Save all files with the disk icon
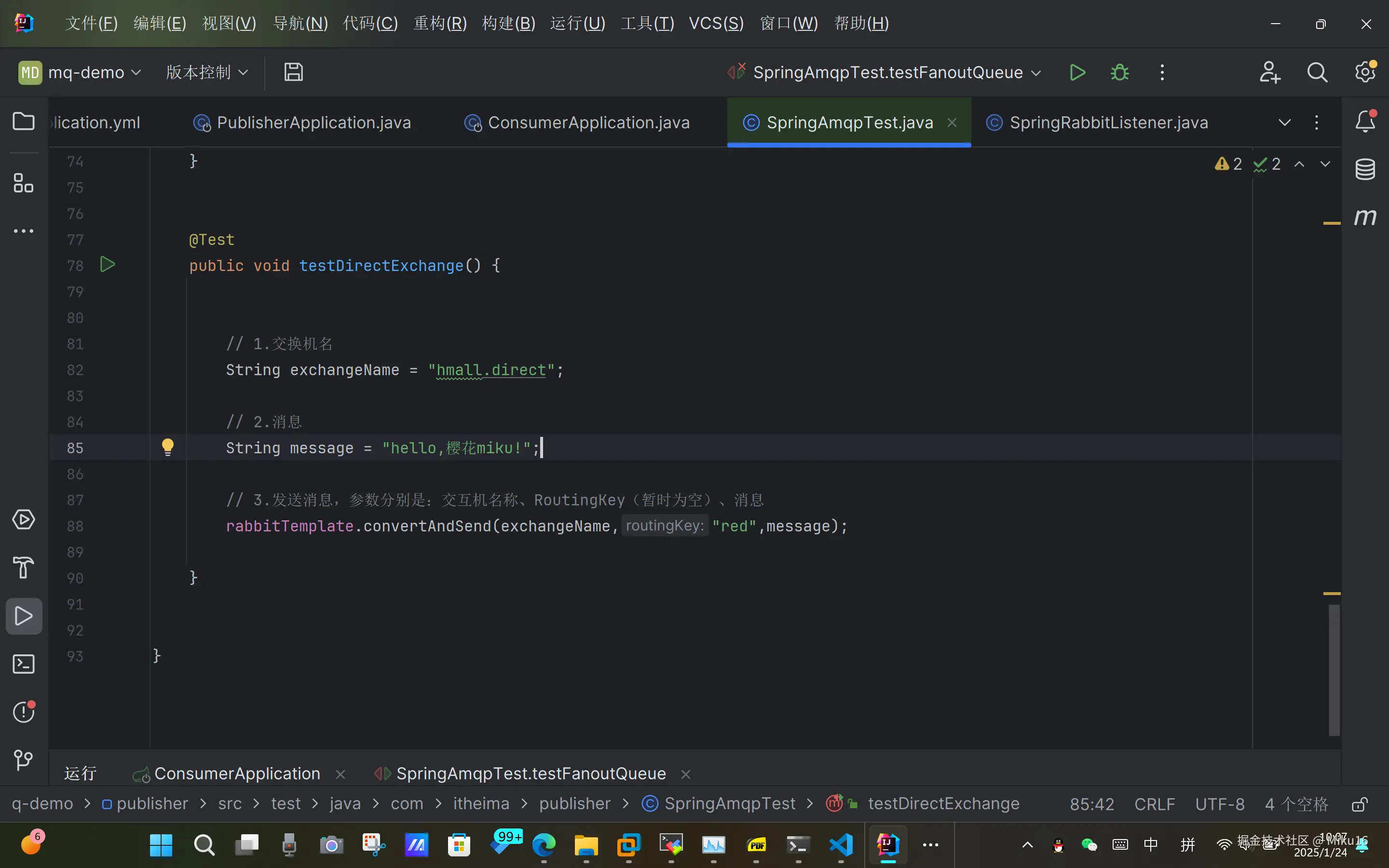1389x868 pixels. [293, 72]
